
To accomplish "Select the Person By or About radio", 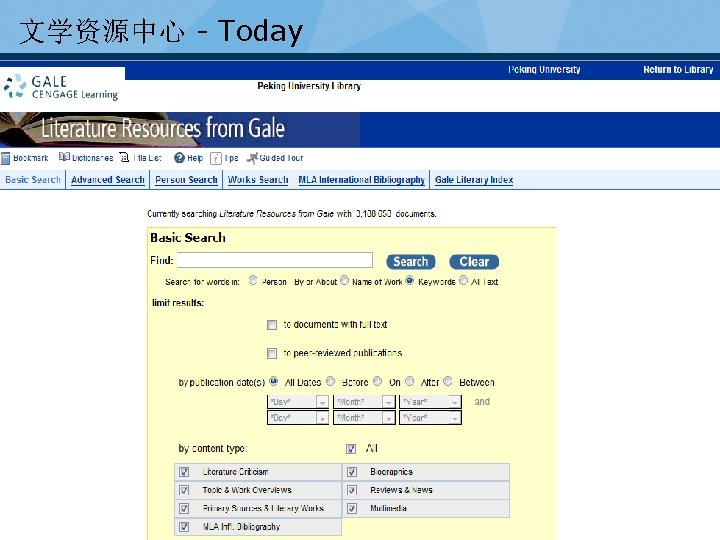I will click(x=253, y=280).
